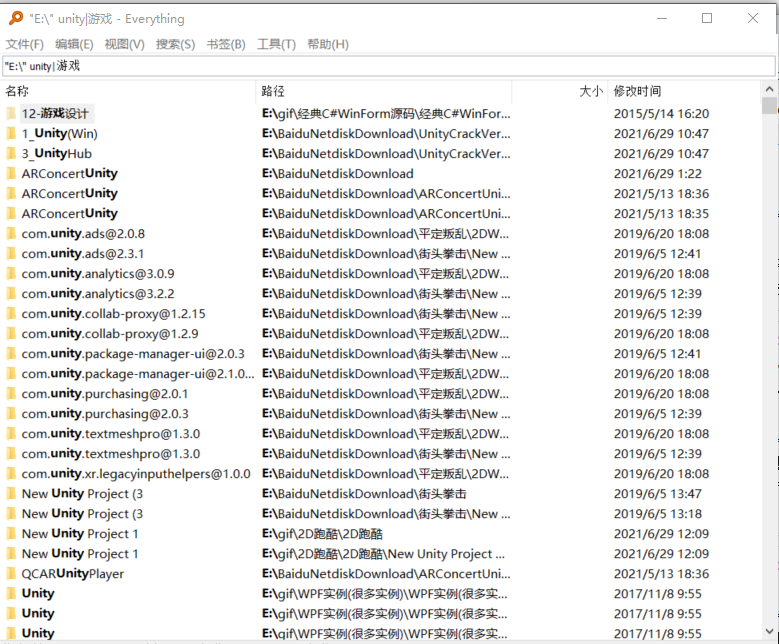The image size is (779, 644).
Task: Click the vertical scrollbar up arrow
Action: coord(769,89)
